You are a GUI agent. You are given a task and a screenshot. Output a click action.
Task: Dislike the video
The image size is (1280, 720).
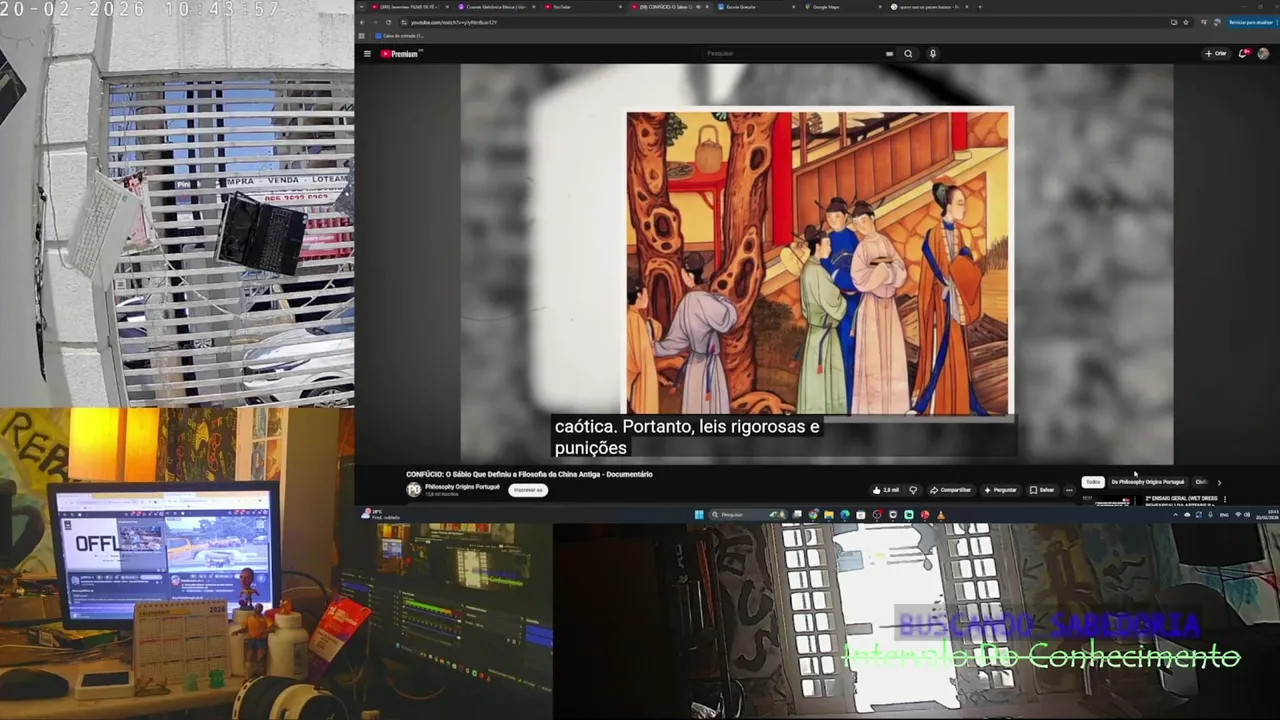pyautogui.click(x=913, y=490)
